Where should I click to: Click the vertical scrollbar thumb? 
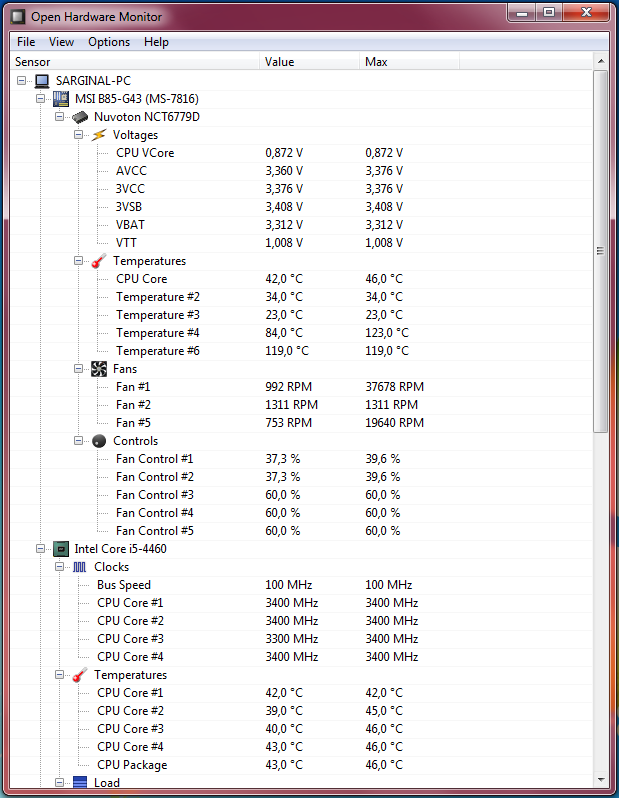[x=601, y=251]
